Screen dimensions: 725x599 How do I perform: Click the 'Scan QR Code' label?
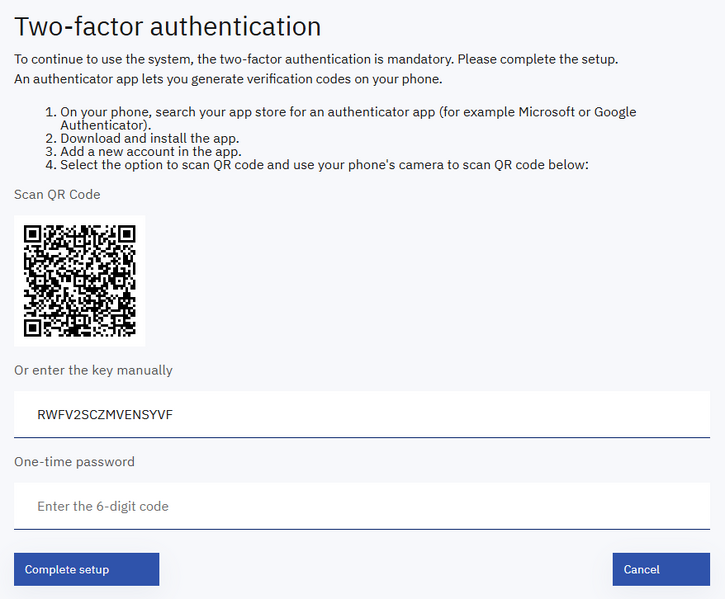tap(57, 194)
